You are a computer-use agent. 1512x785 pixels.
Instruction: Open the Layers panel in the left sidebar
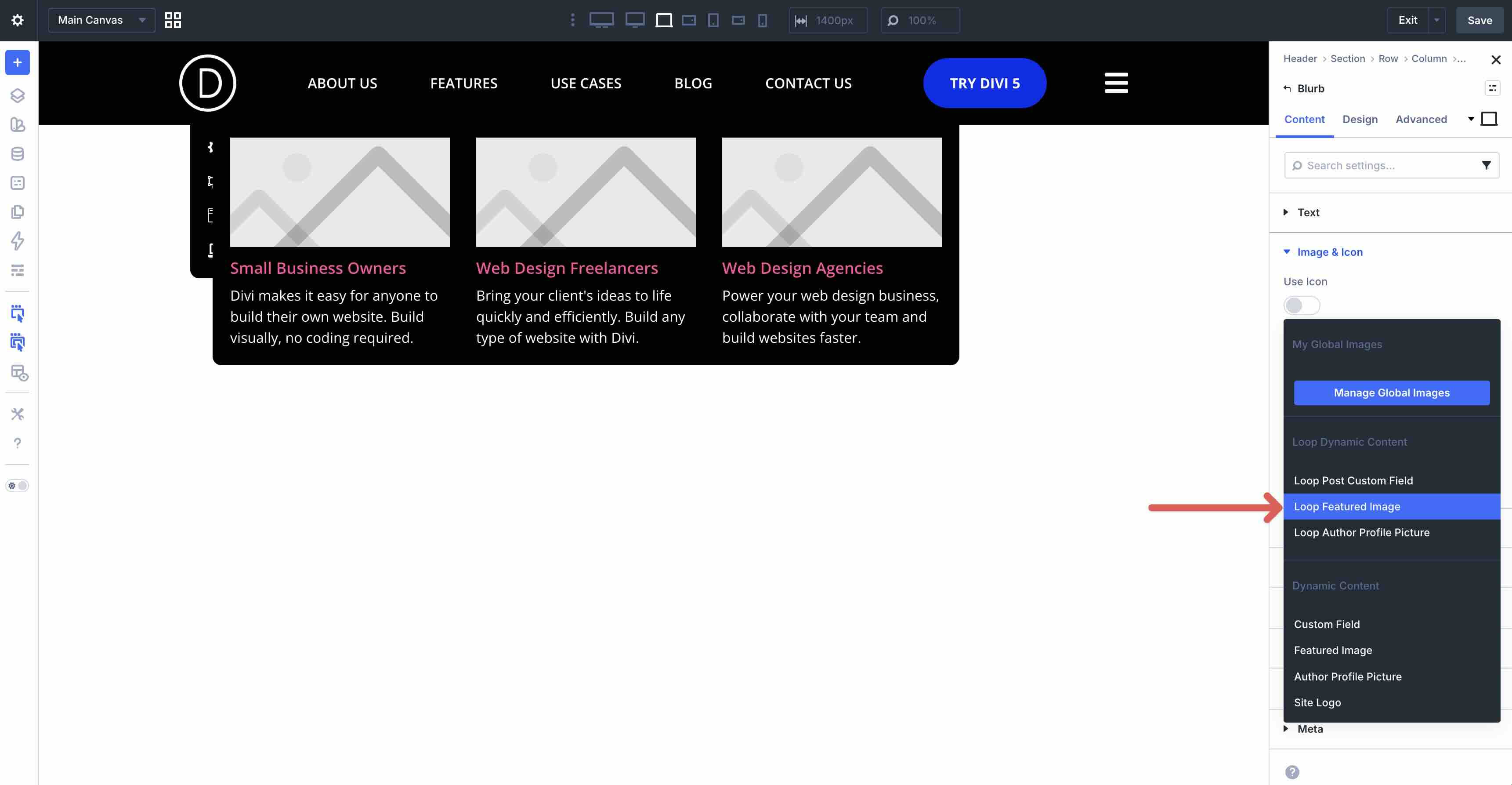(17, 95)
